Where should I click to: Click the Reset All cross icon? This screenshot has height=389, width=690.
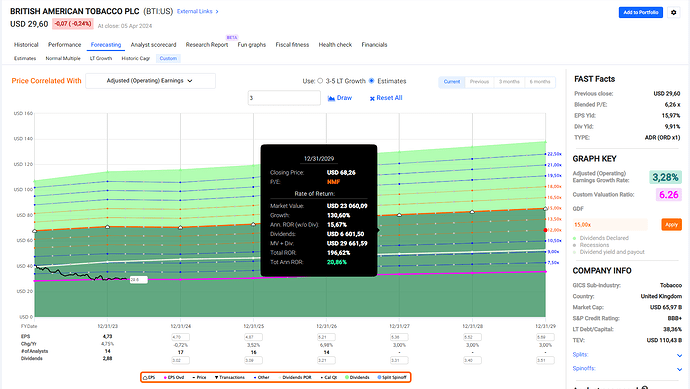click(x=372, y=99)
